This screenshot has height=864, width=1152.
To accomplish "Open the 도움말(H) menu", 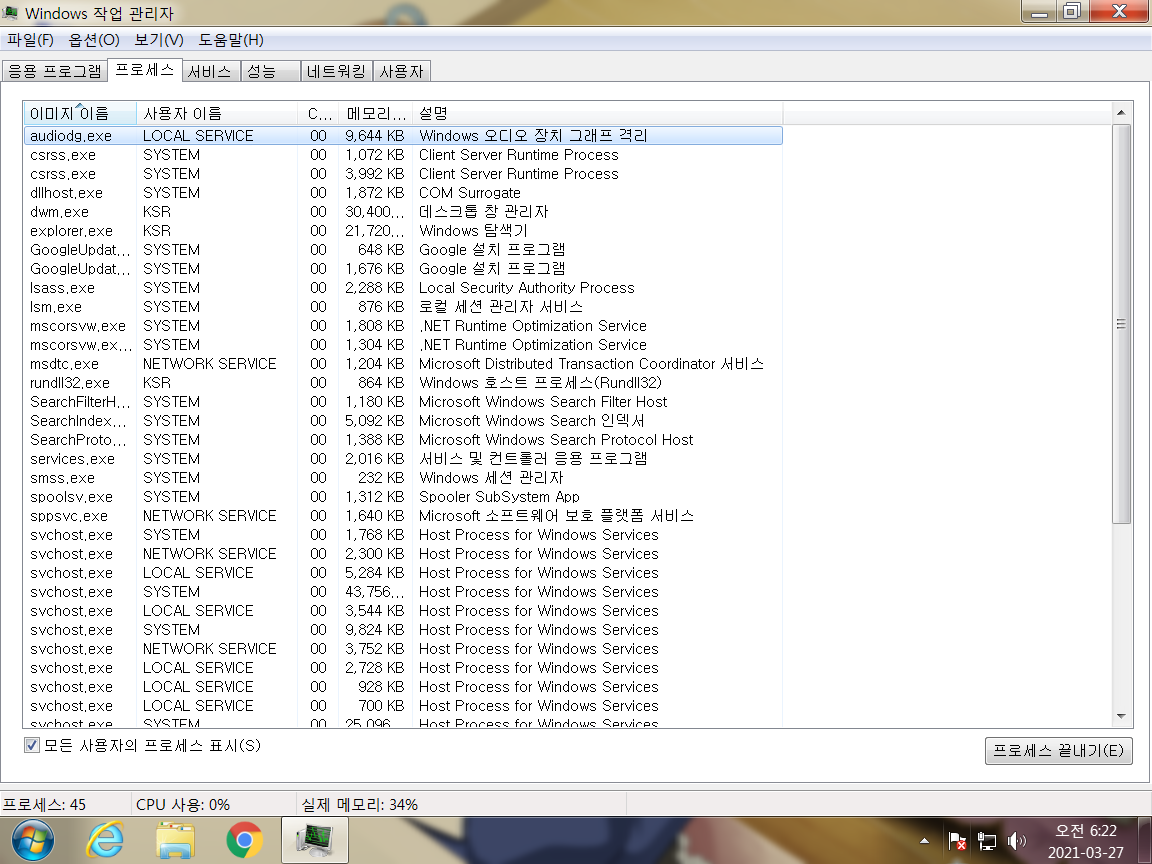I will [231, 40].
